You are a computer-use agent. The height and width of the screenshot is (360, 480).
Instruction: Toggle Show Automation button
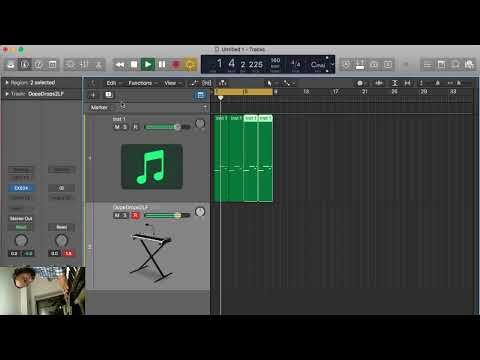click(194, 83)
